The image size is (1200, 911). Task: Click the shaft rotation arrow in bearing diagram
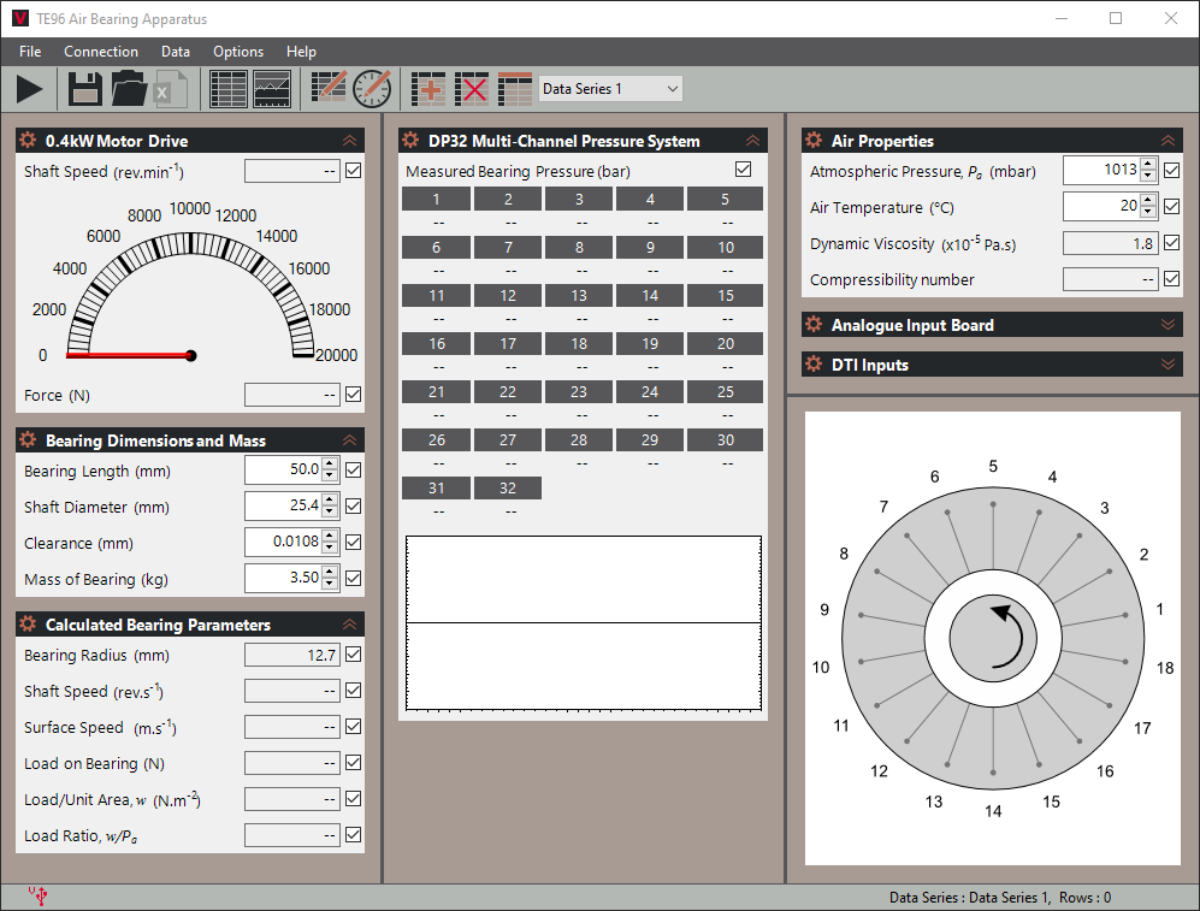pyautogui.click(x=1005, y=636)
